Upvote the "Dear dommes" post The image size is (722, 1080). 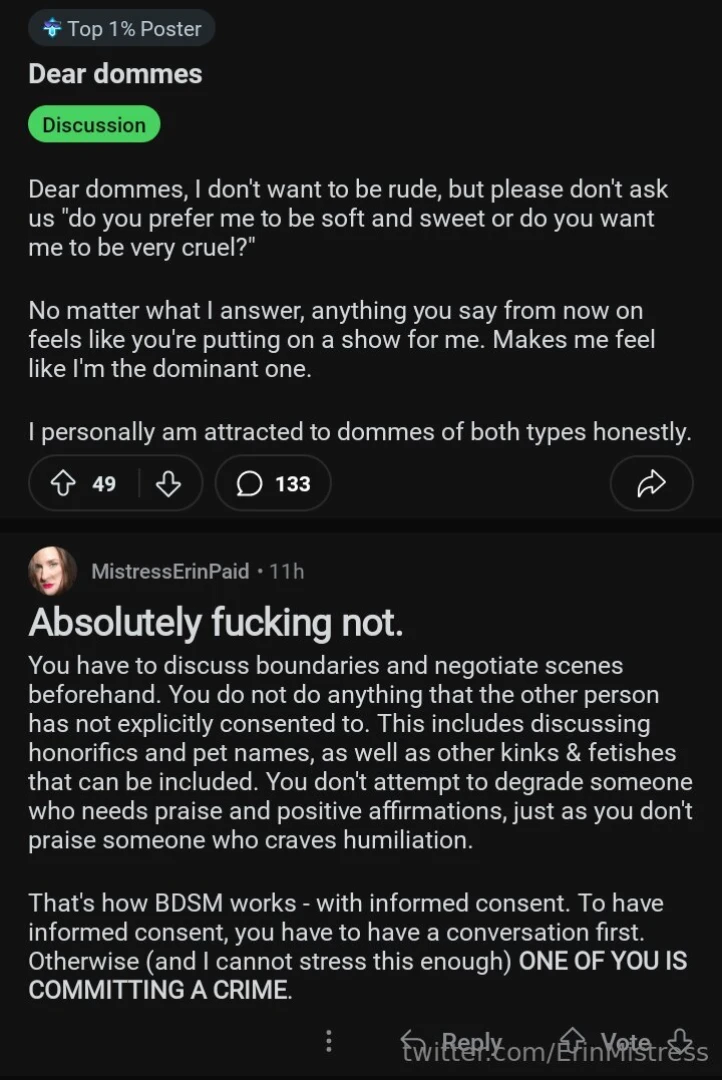(x=65, y=484)
